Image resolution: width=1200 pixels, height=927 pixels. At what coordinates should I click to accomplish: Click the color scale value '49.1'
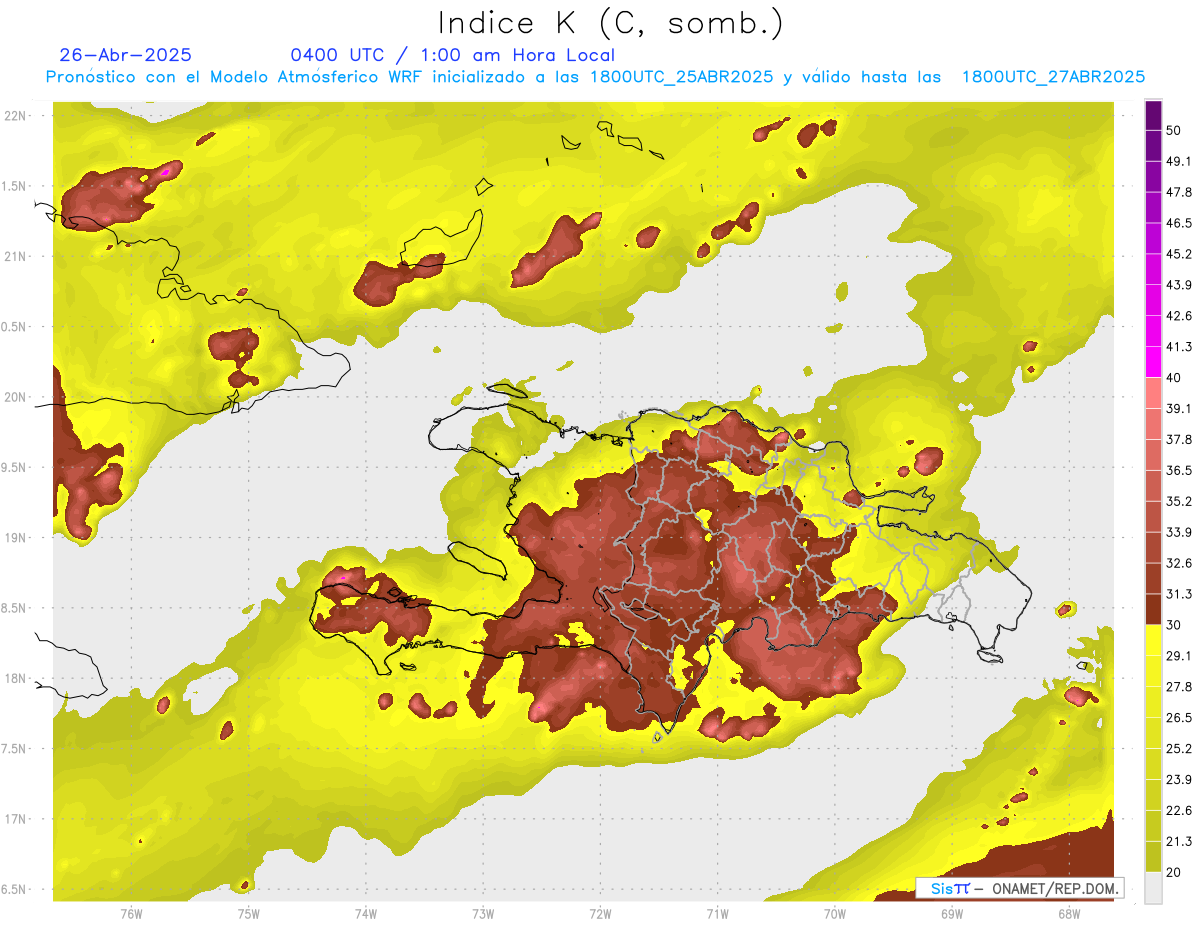pyautogui.click(x=1179, y=161)
